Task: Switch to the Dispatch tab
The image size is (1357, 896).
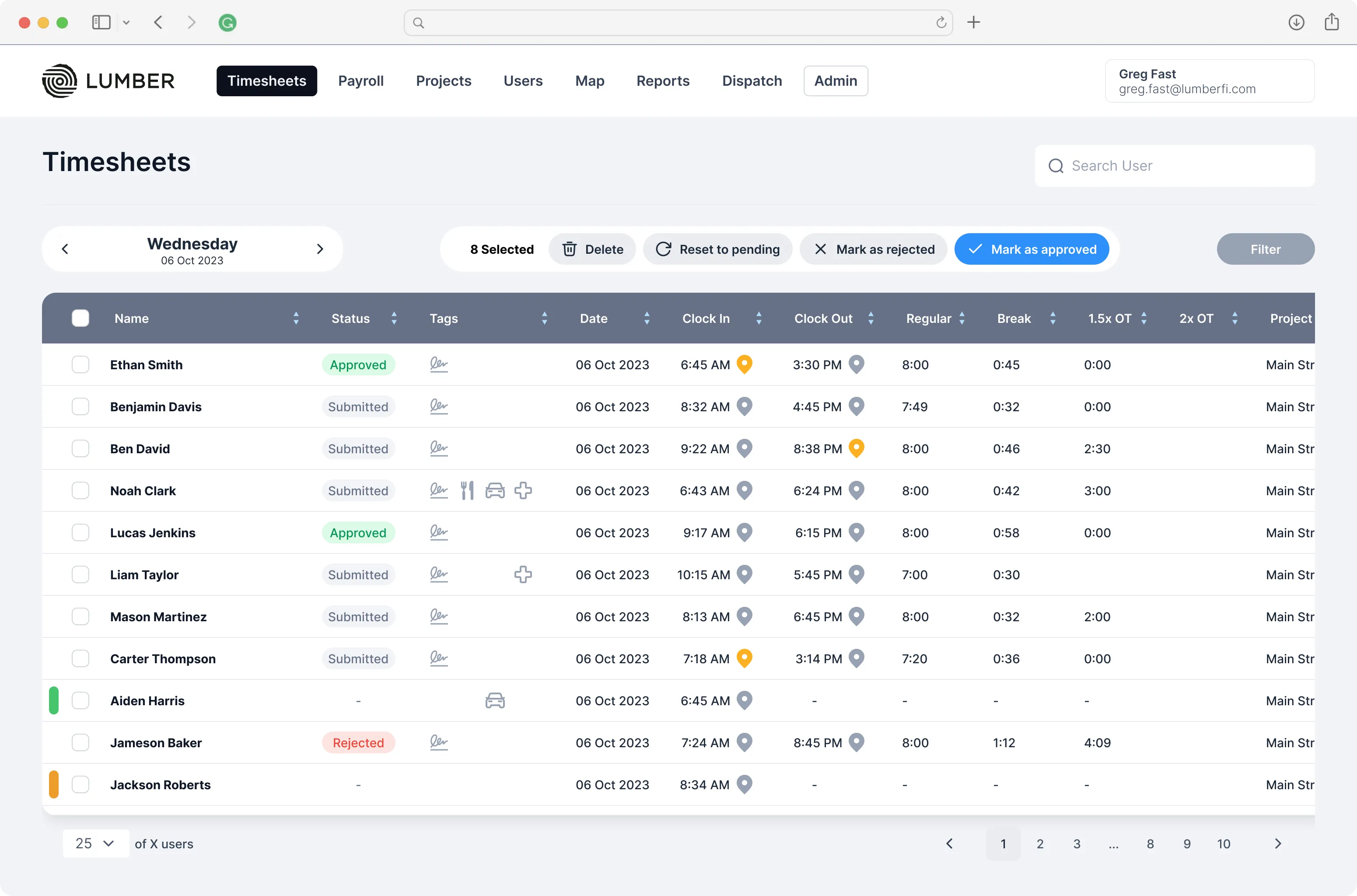Action: click(752, 80)
